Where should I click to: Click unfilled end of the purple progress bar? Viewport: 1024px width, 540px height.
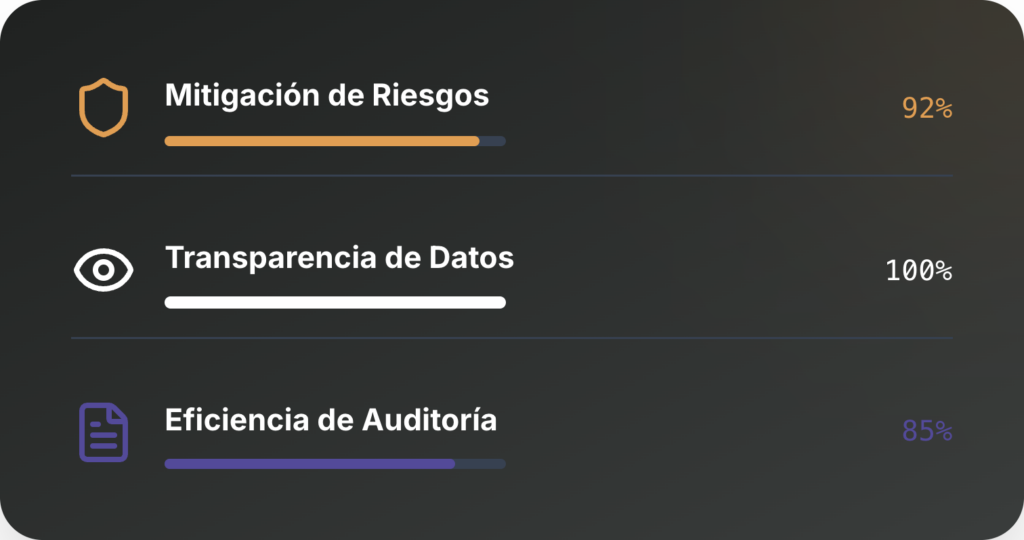(480, 464)
